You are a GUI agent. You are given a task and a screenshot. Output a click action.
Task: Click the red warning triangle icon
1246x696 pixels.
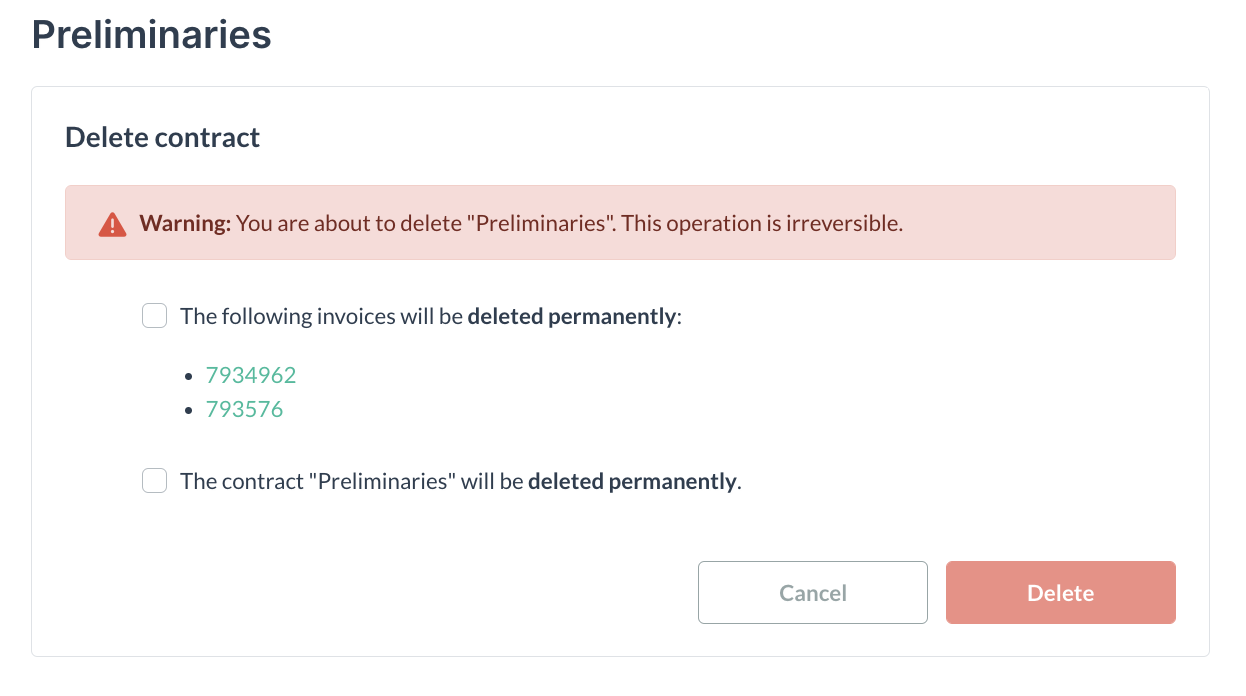point(112,224)
